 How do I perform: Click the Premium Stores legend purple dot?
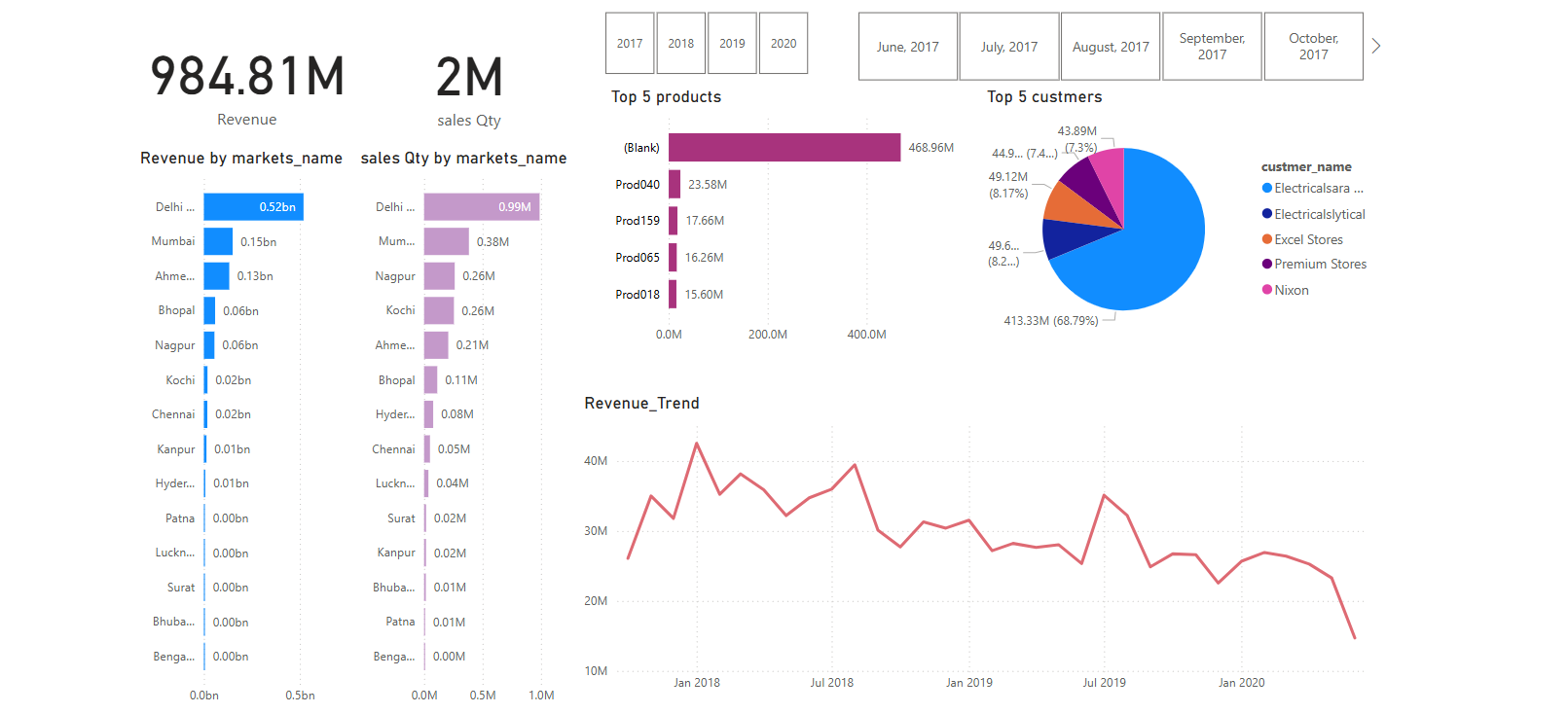click(1267, 264)
